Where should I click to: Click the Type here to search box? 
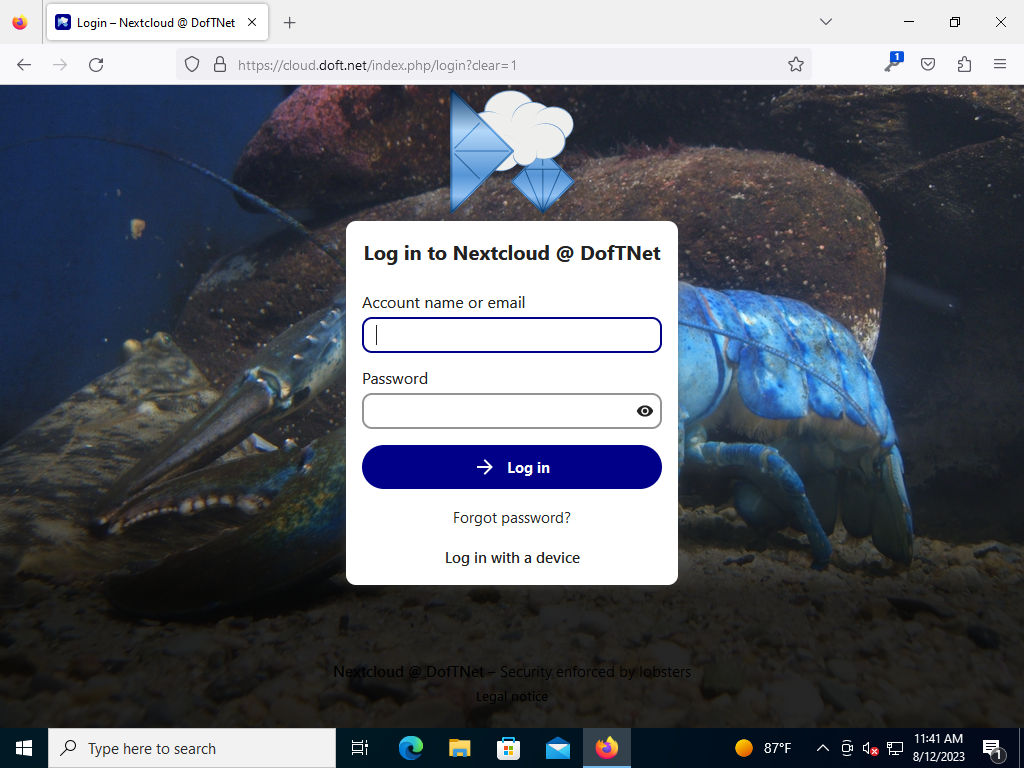click(x=192, y=748)
